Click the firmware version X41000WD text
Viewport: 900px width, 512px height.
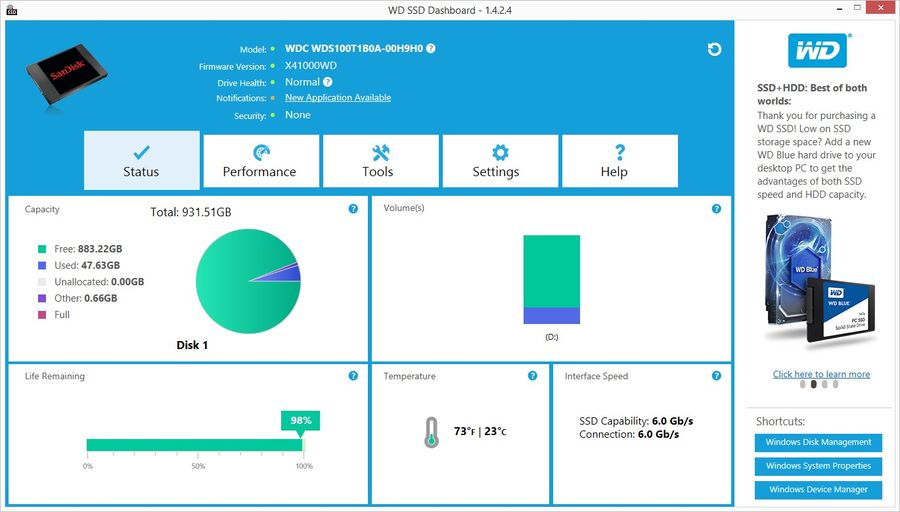[311, 65]
